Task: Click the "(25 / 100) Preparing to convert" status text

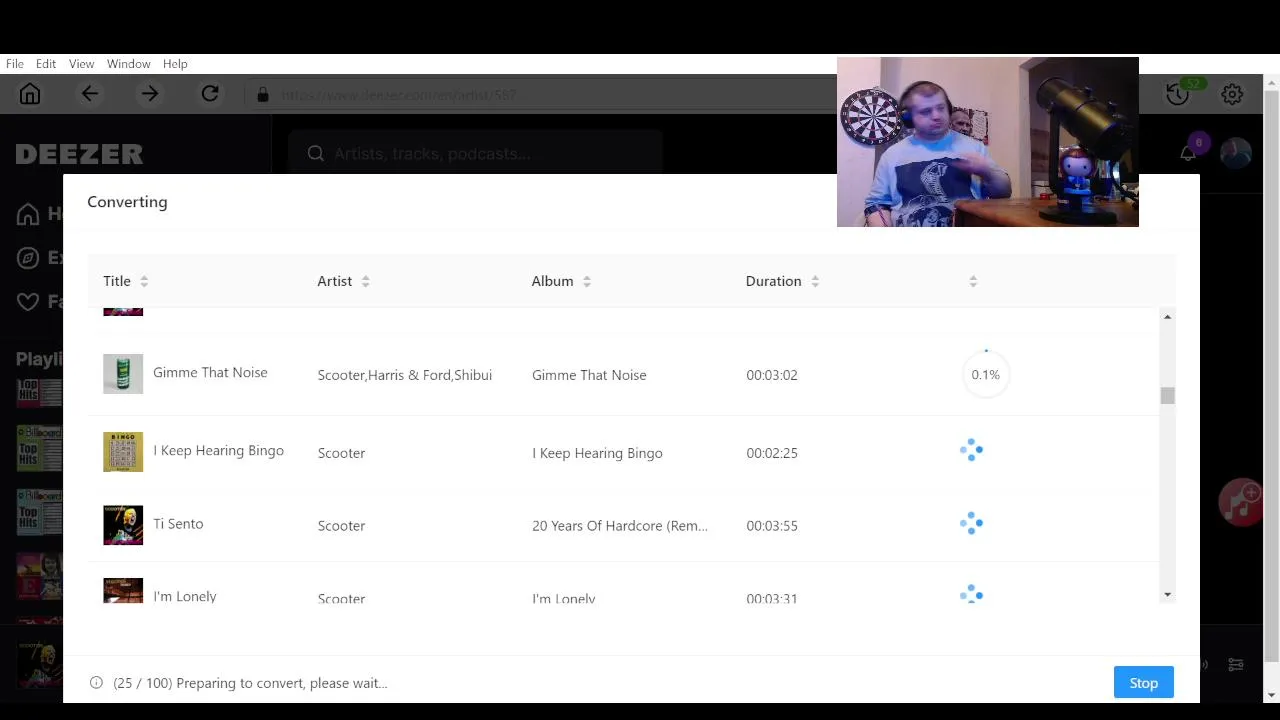Action: [250, 683]
